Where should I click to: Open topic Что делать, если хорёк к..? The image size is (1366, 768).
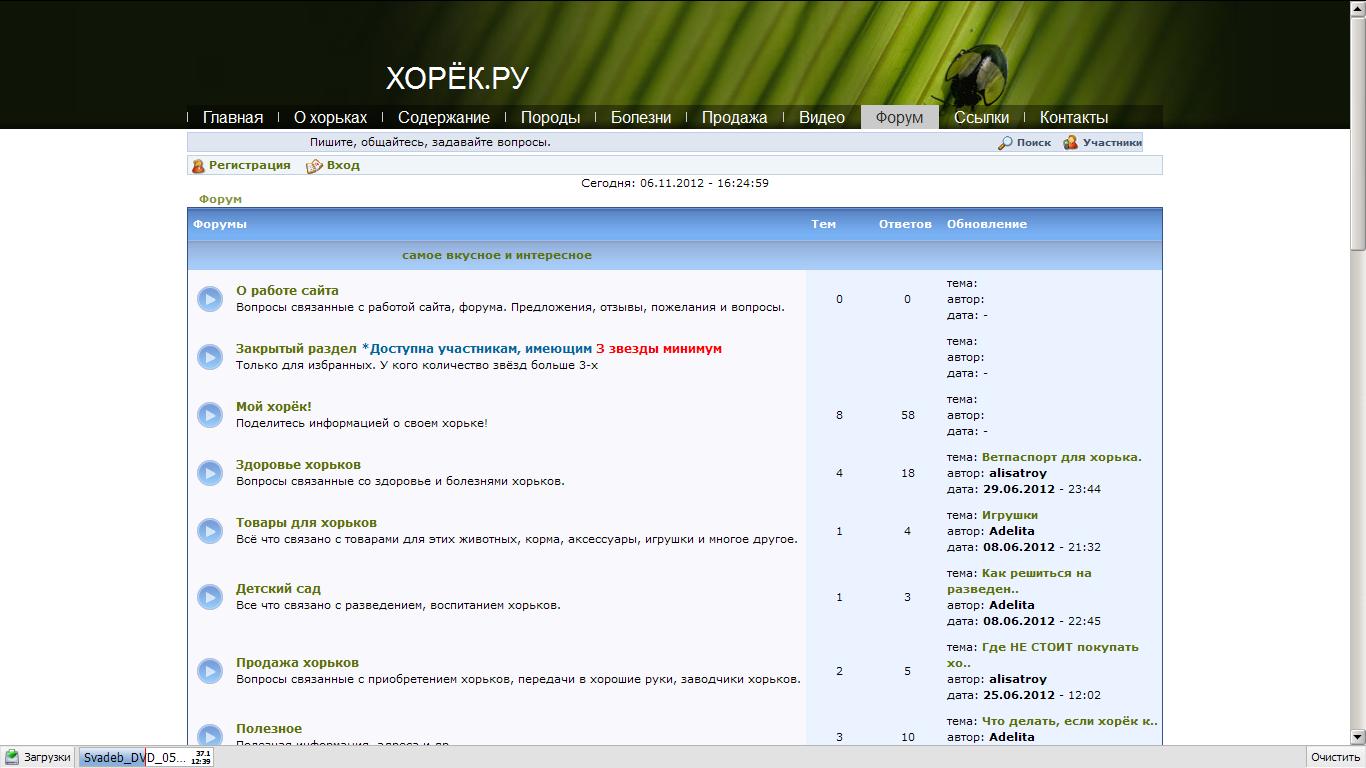1070,721
